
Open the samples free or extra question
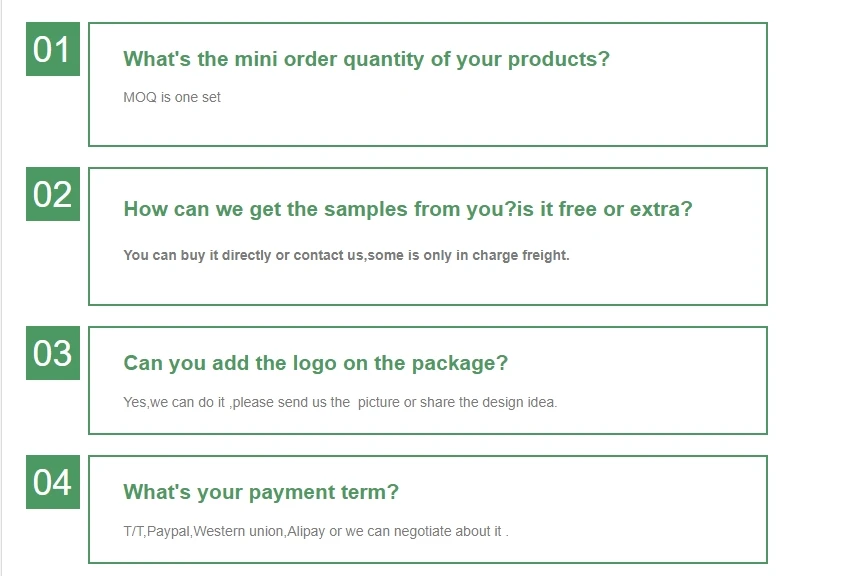coord(407,209)
